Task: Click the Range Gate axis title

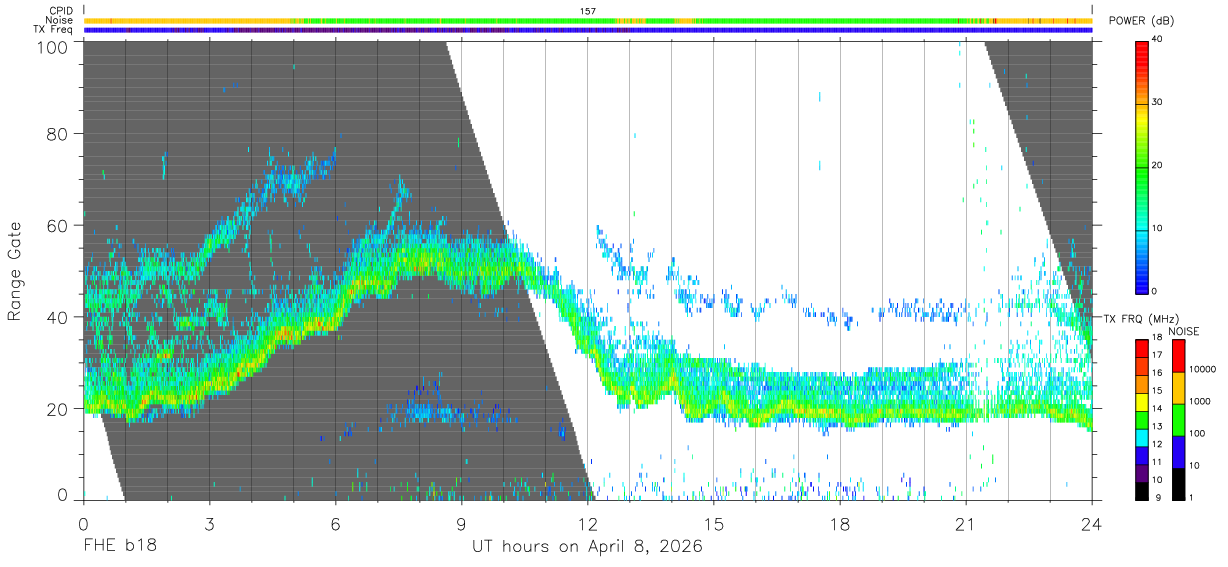Action: point(15,271)
